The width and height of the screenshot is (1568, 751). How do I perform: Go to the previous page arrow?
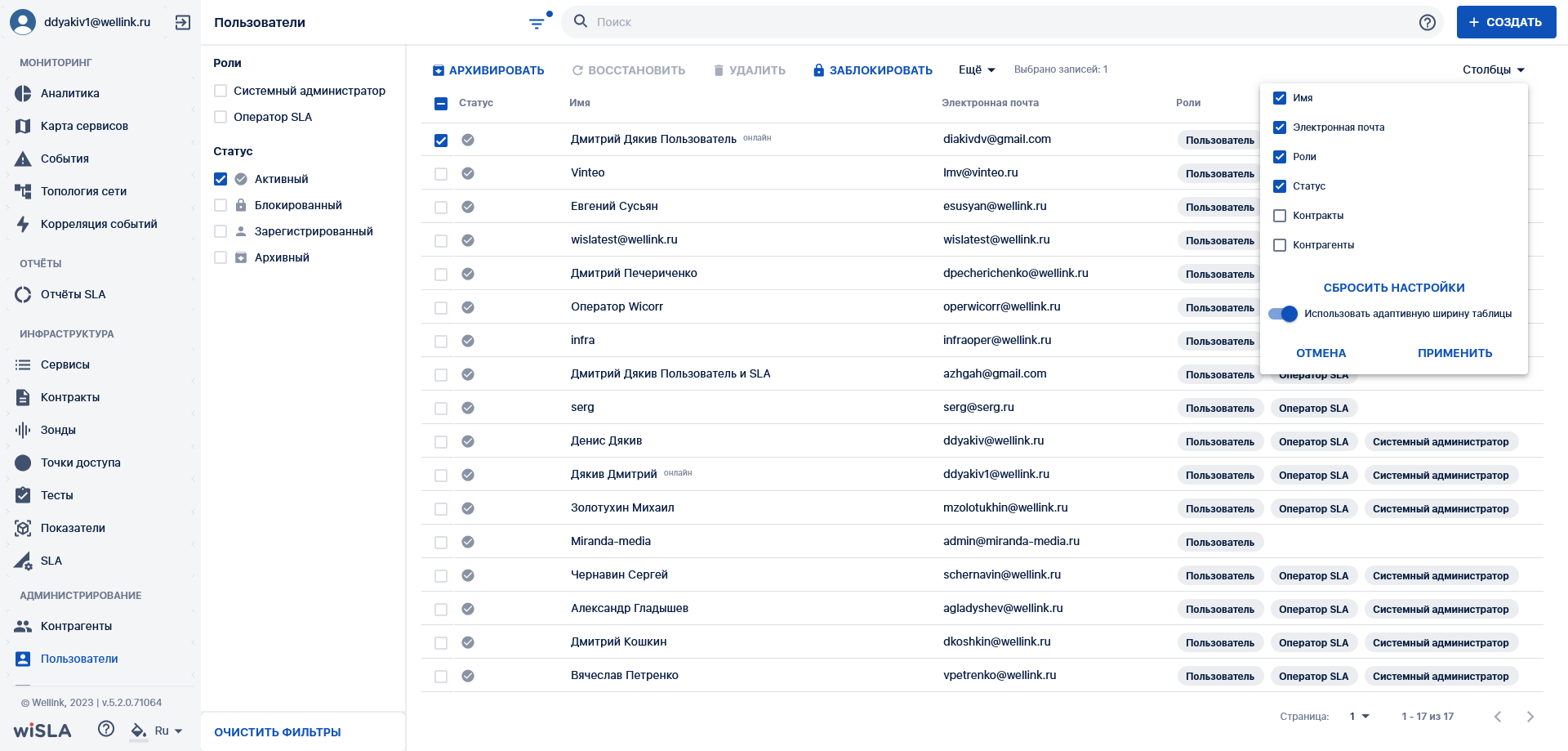coord(1498,717)
